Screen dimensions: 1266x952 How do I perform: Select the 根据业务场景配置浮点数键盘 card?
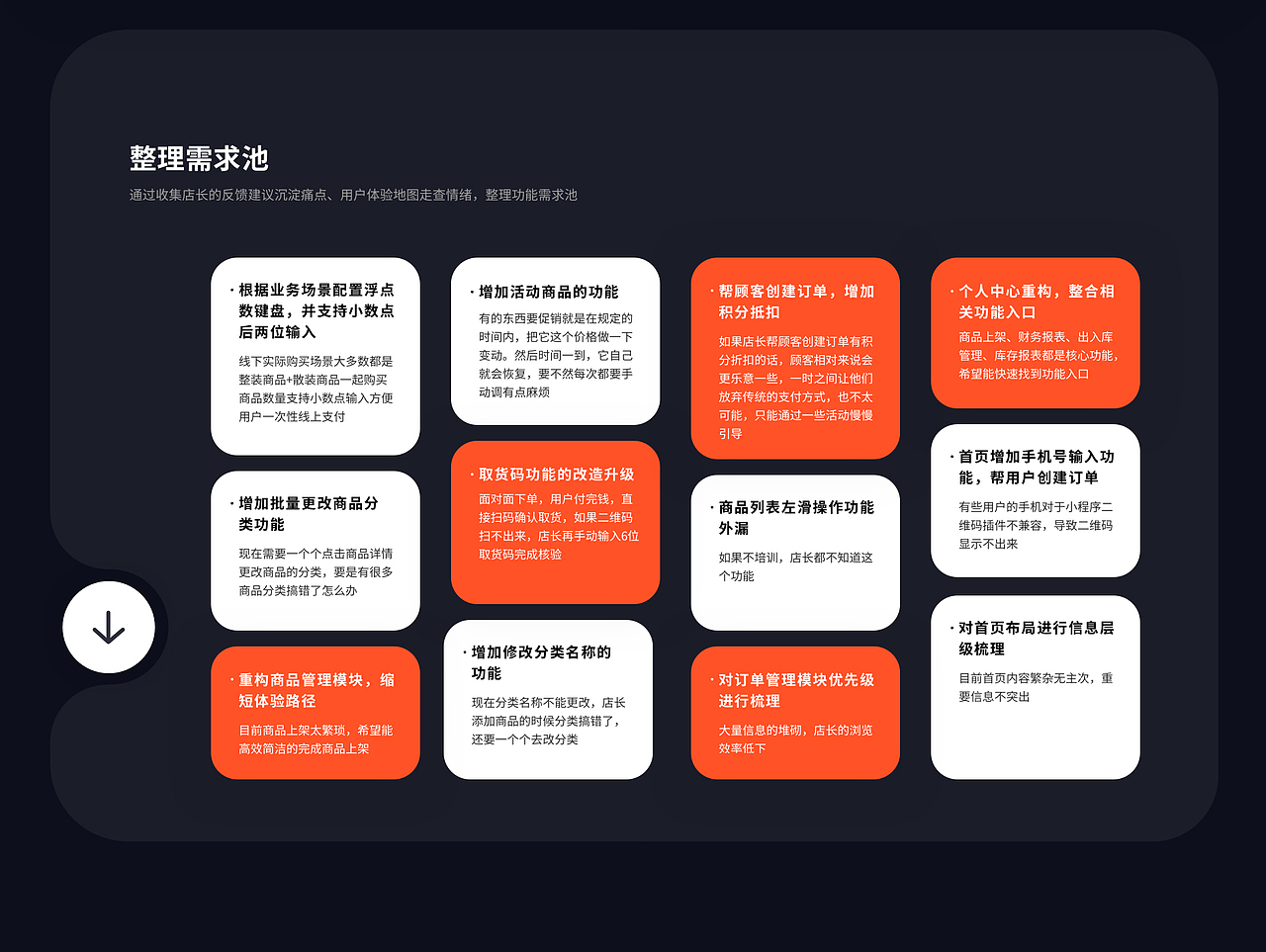(316, 354)
